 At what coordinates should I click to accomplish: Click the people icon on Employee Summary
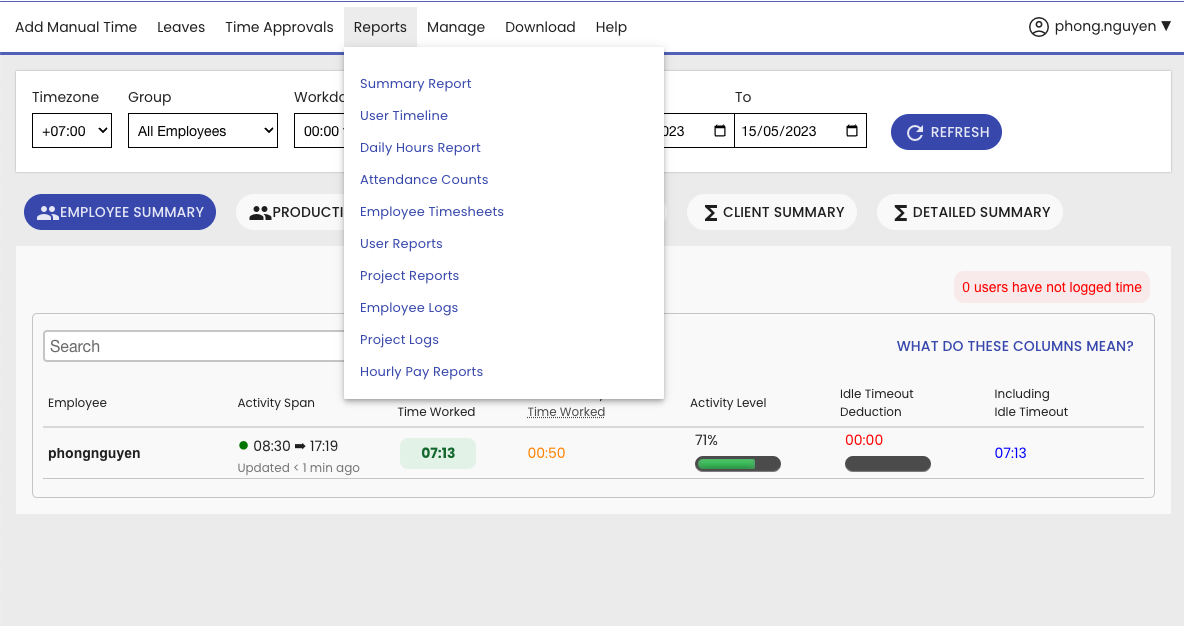[x=47, y=212]
